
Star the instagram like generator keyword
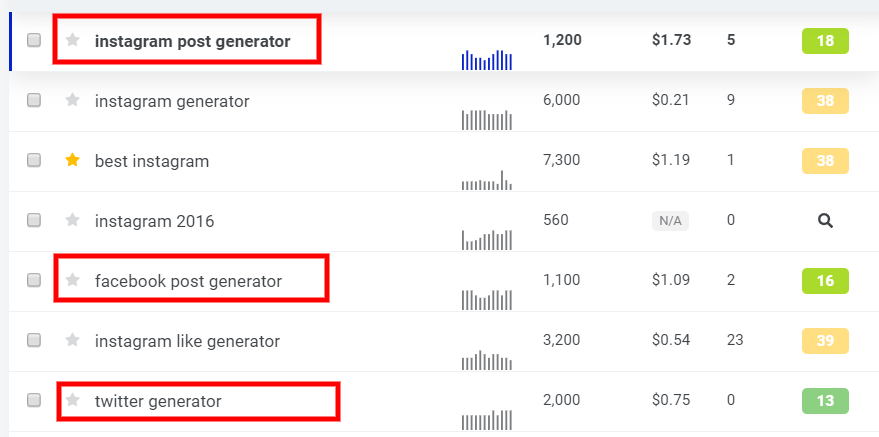pos(72,341)
